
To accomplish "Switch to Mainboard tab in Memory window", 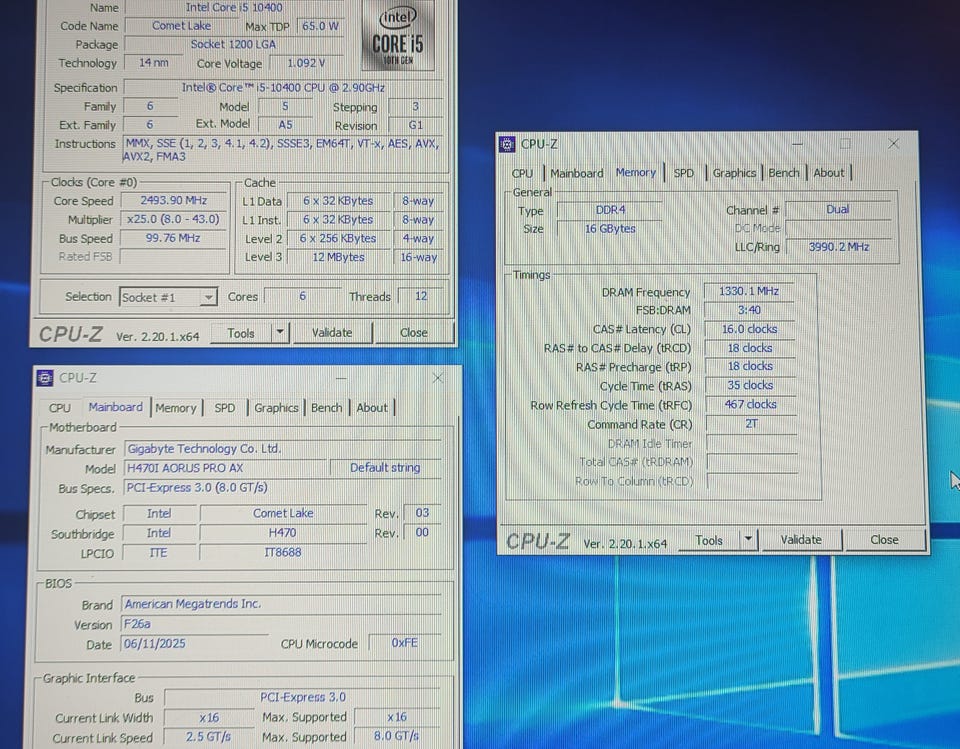I will [577, 173].
